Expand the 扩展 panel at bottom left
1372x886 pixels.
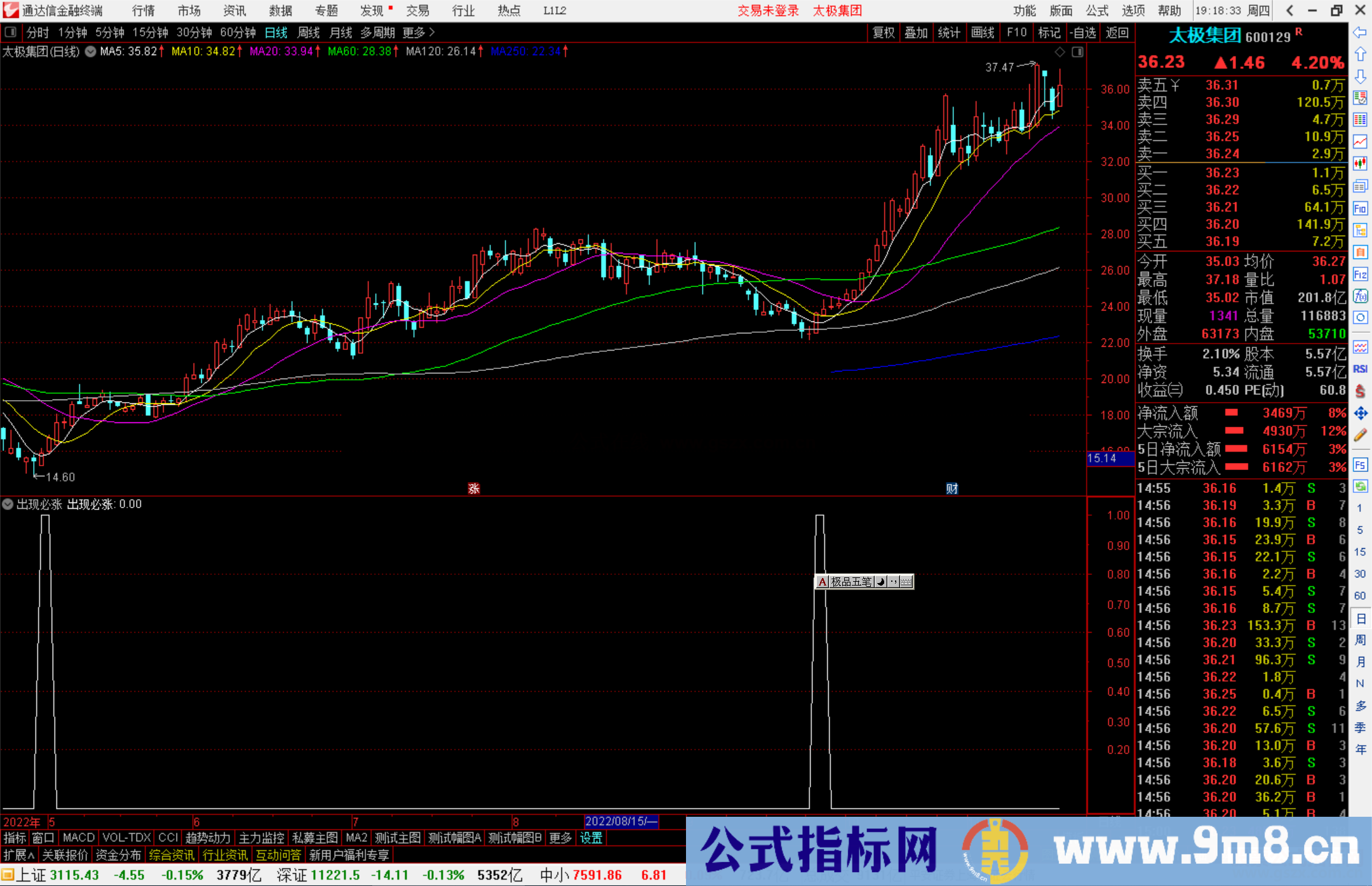[x=17, y=855]
